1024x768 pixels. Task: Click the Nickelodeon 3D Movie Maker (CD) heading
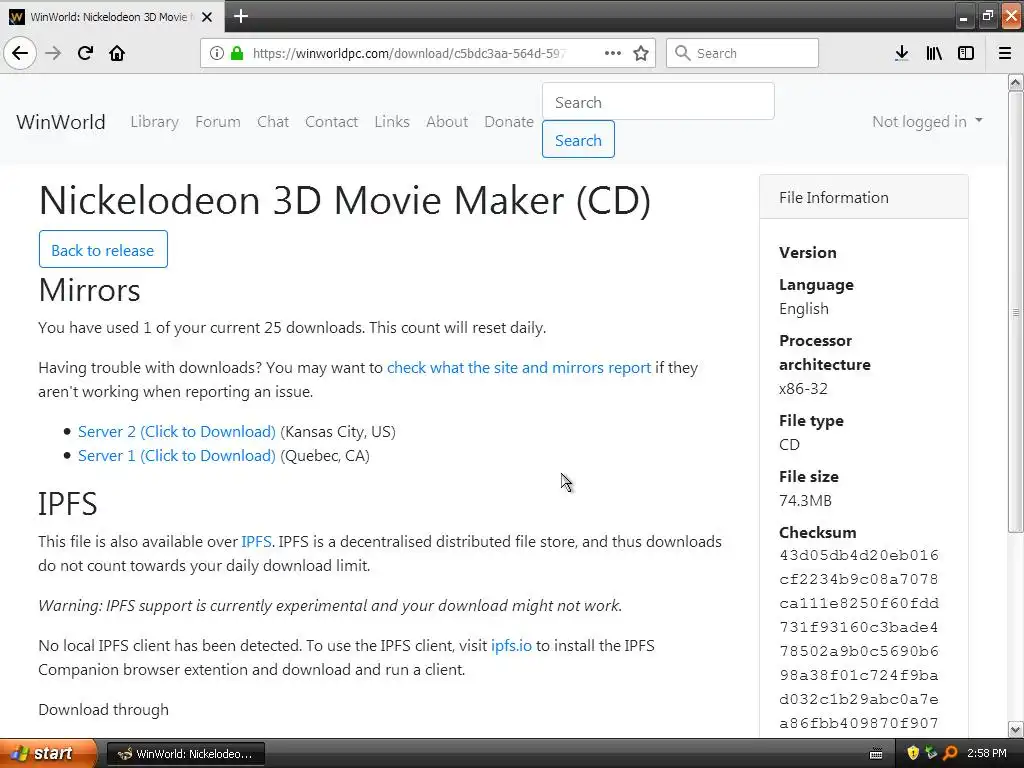coord(345,200)
